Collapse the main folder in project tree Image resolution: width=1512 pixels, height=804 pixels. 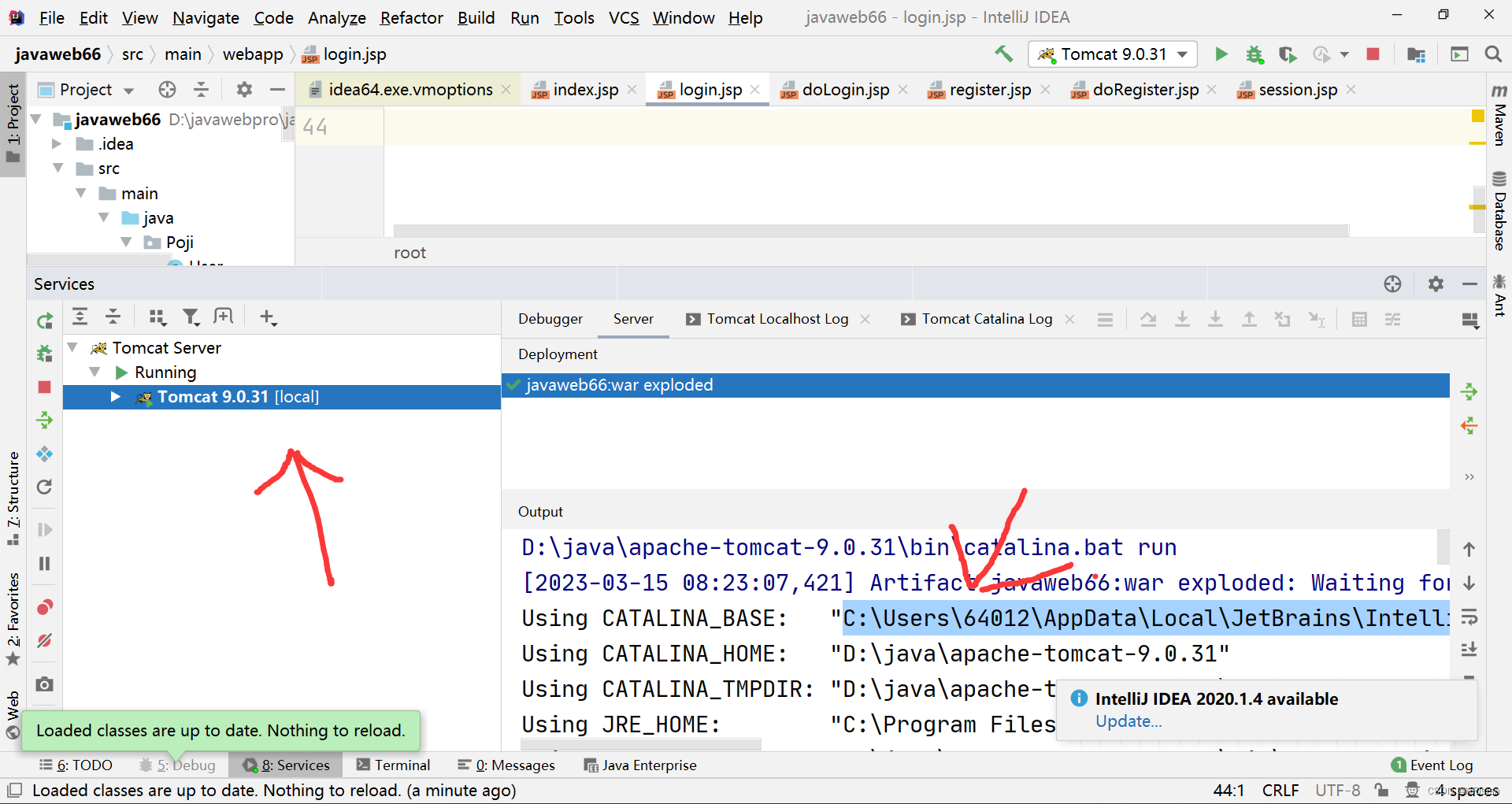pos(81,193)
